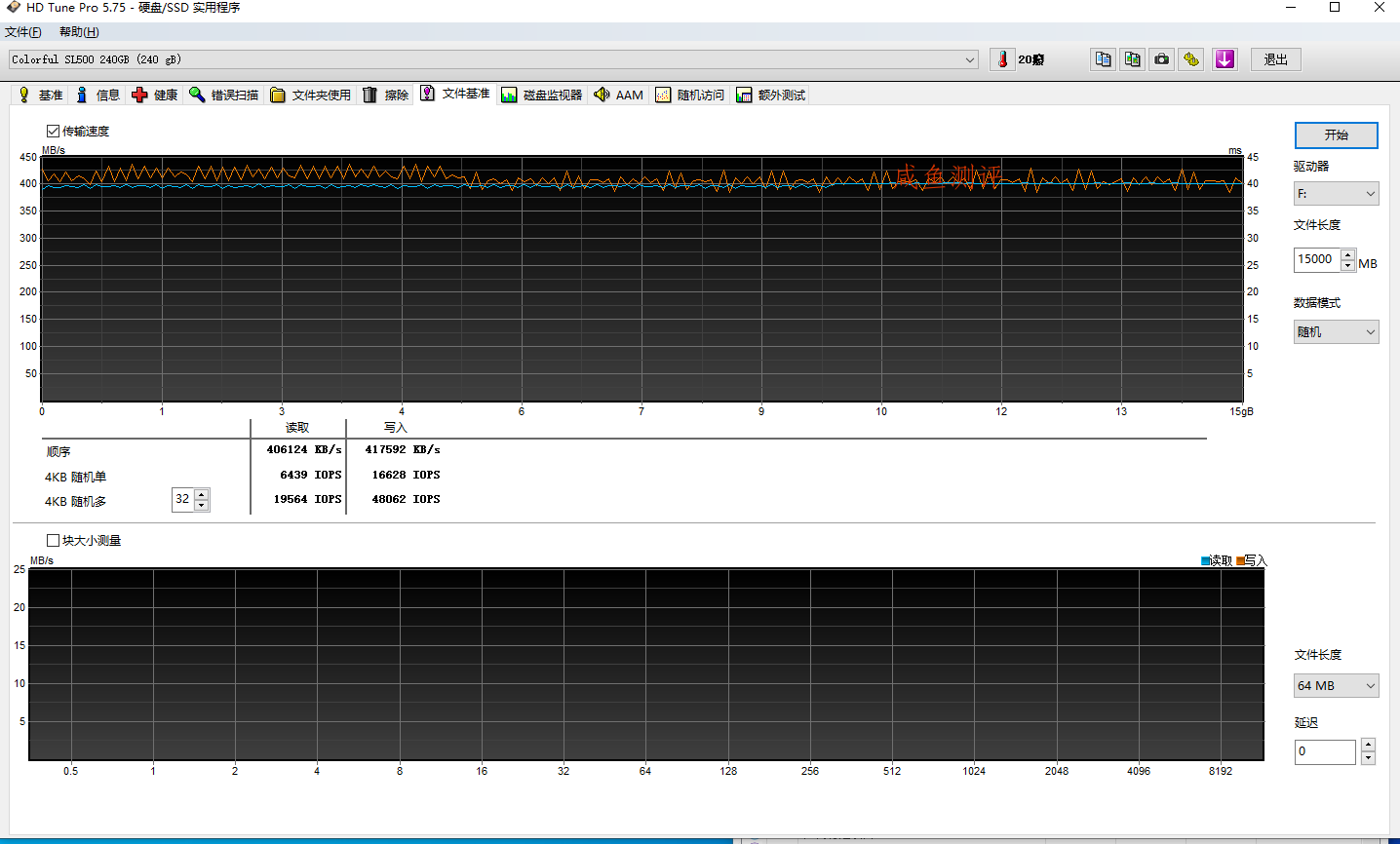Image resolution: width=1400 pixels, height=844 pixels.
Task: Switch to the 额外测试 tab
Action: click(x=770, y=95)
